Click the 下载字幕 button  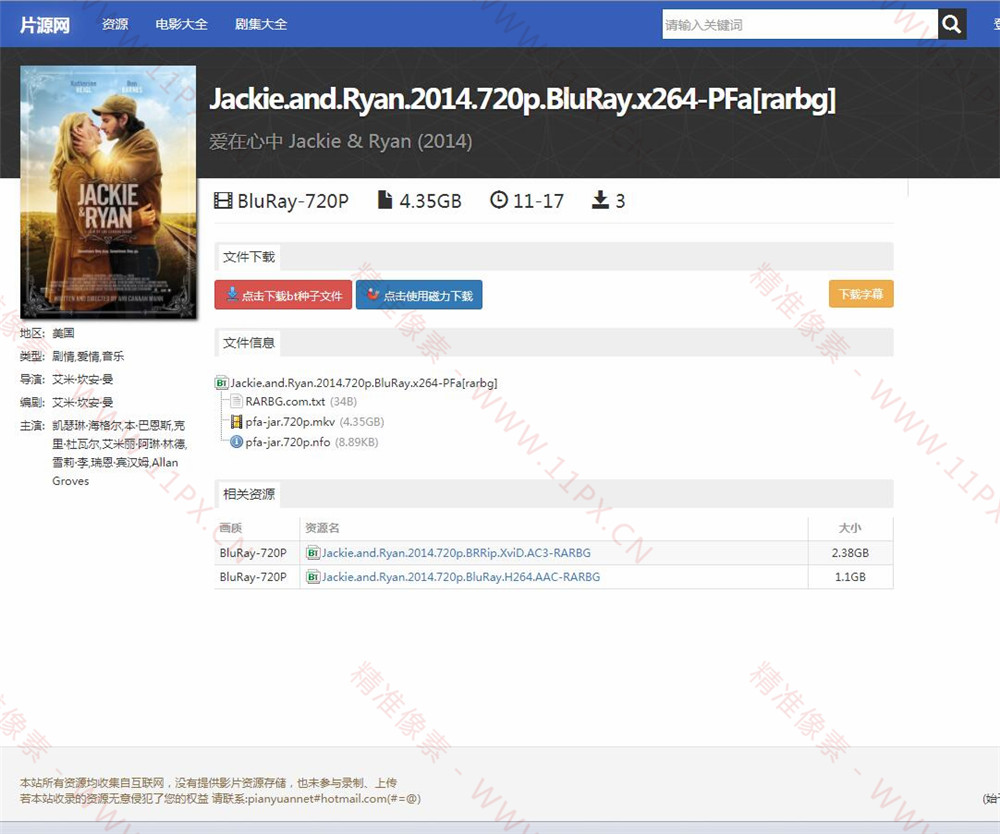pos(861,294)
